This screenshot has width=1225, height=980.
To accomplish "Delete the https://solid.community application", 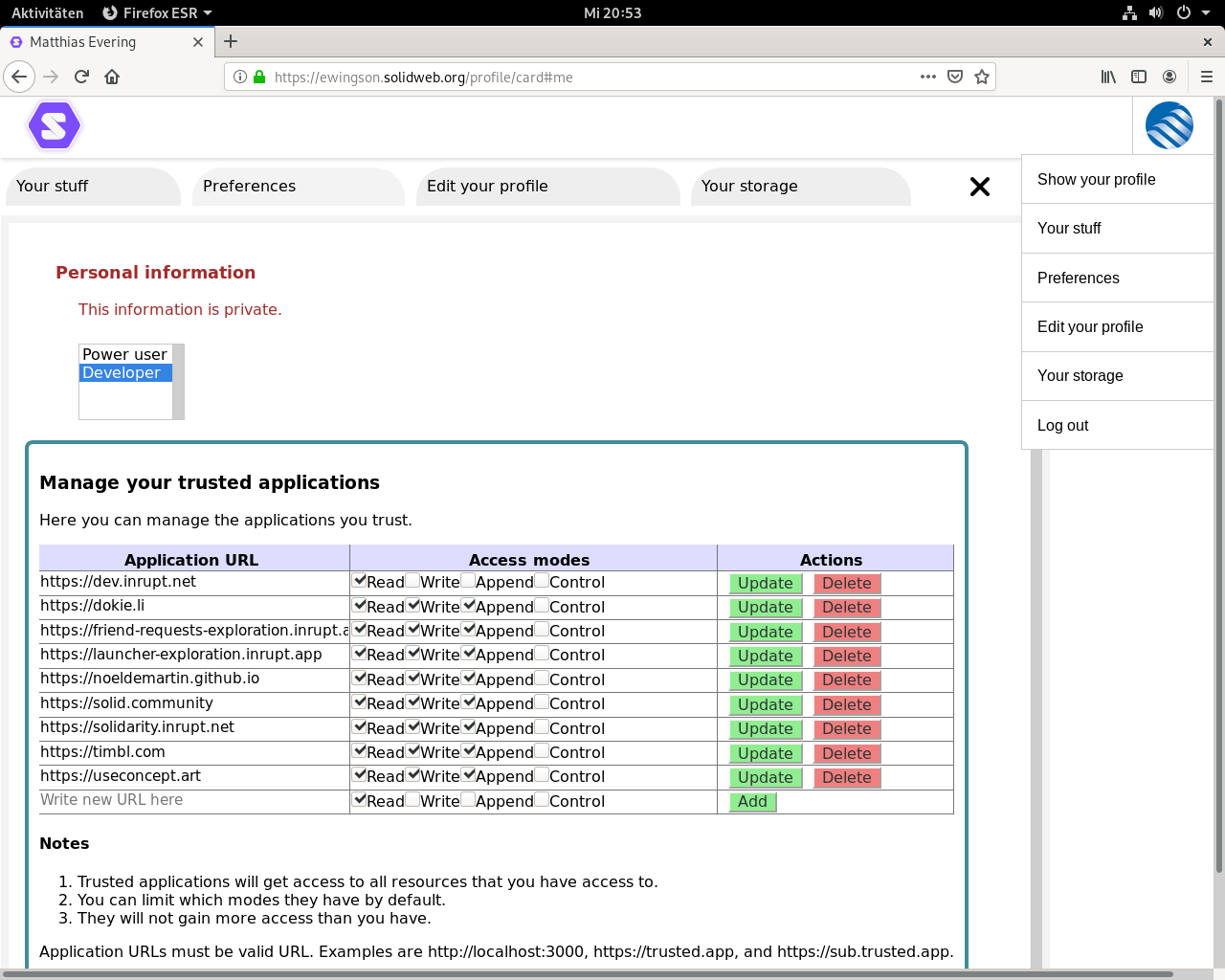I will click(846, 704).
